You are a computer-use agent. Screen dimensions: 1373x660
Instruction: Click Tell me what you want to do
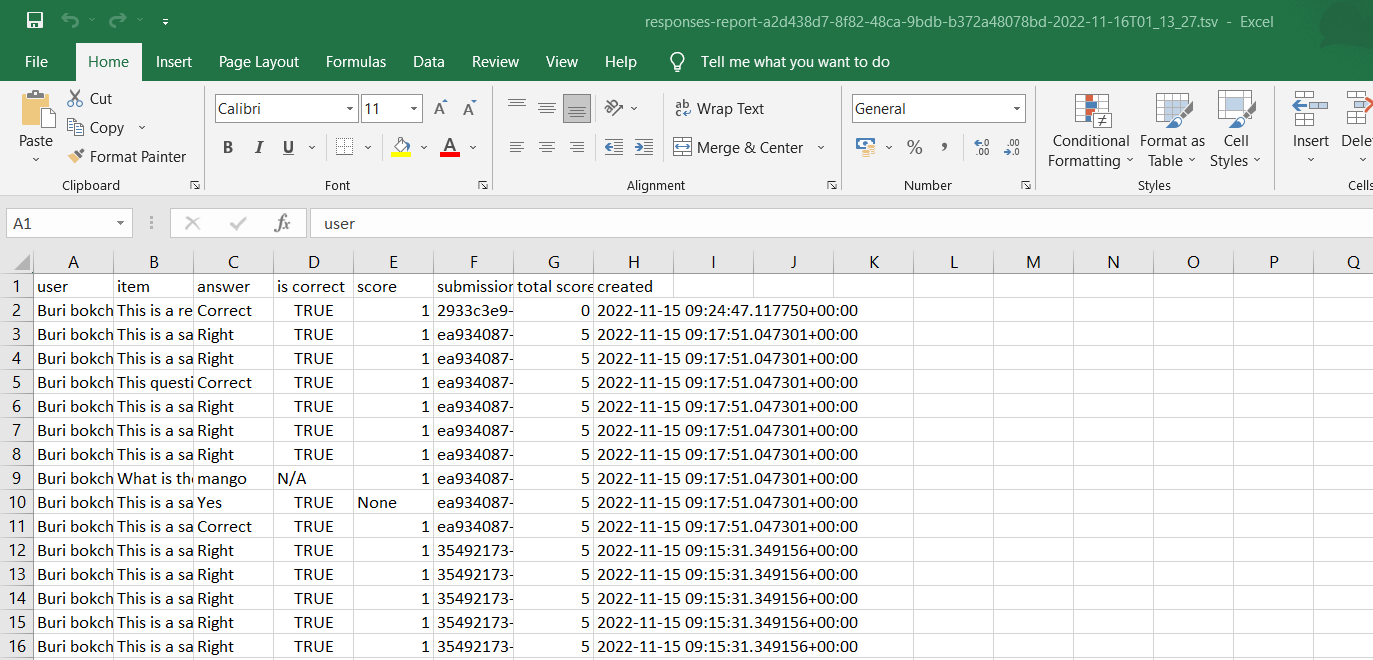794,62
